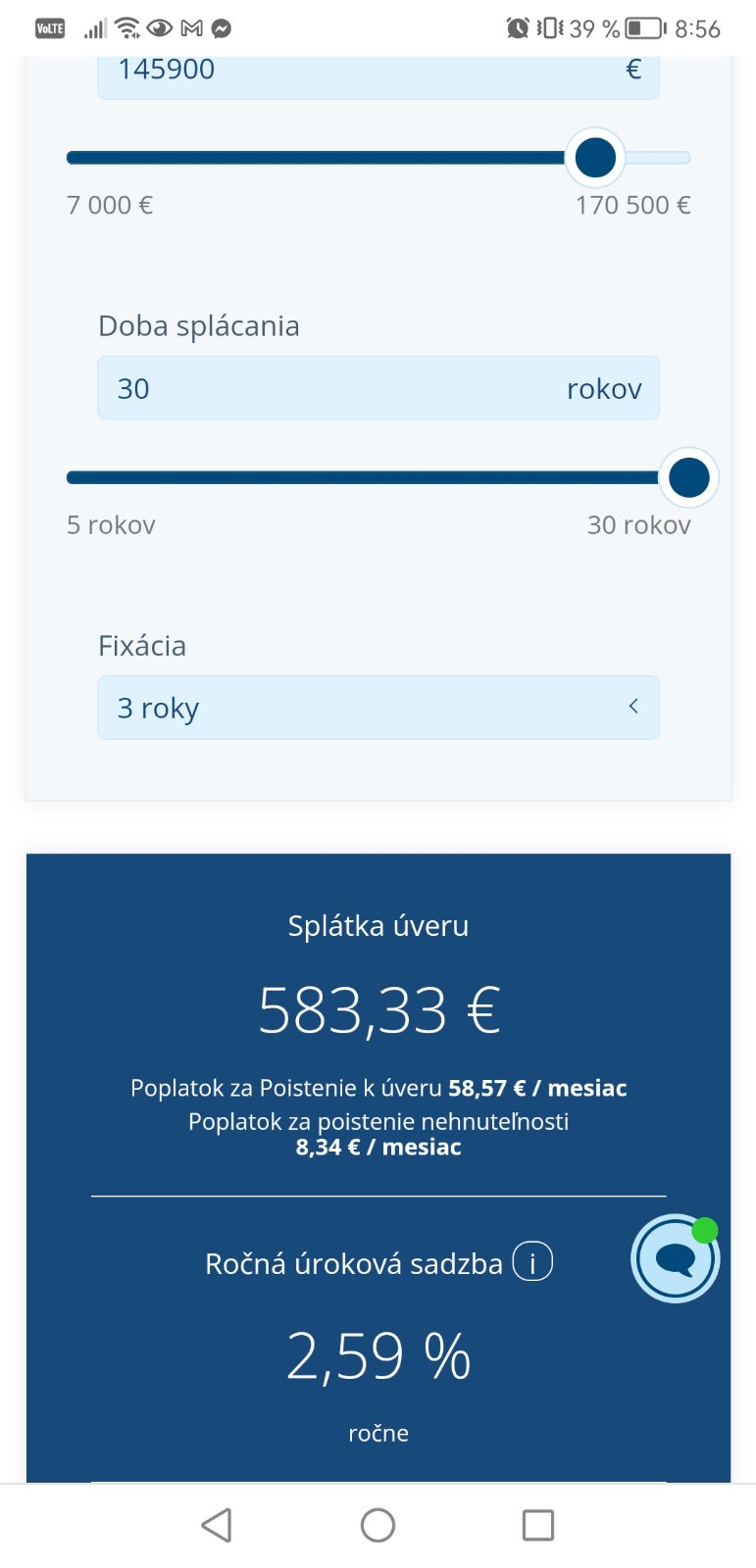756x1568 pixels.
Task: Tap the 5 rokov minimum label
Action: pyautogui.click(x=111, y=525)
